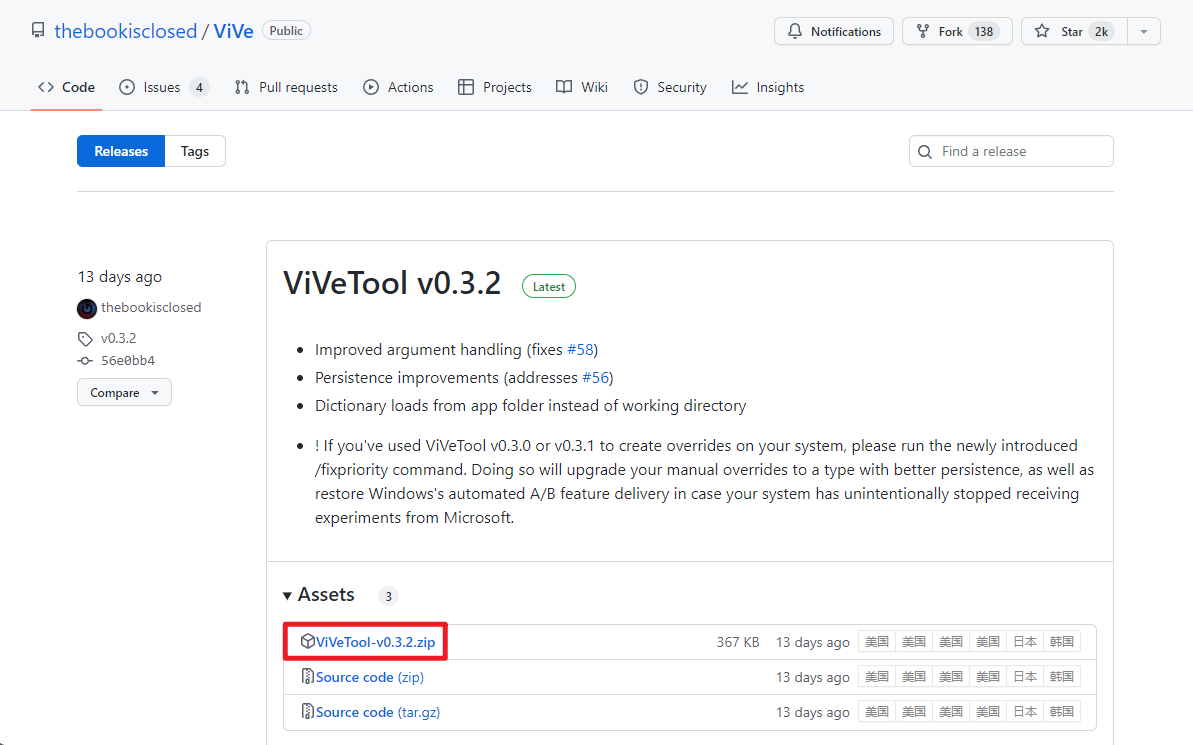Open the Compare dropdown
This screenshot has height=745, width=1193.
(x=124, y=393)
